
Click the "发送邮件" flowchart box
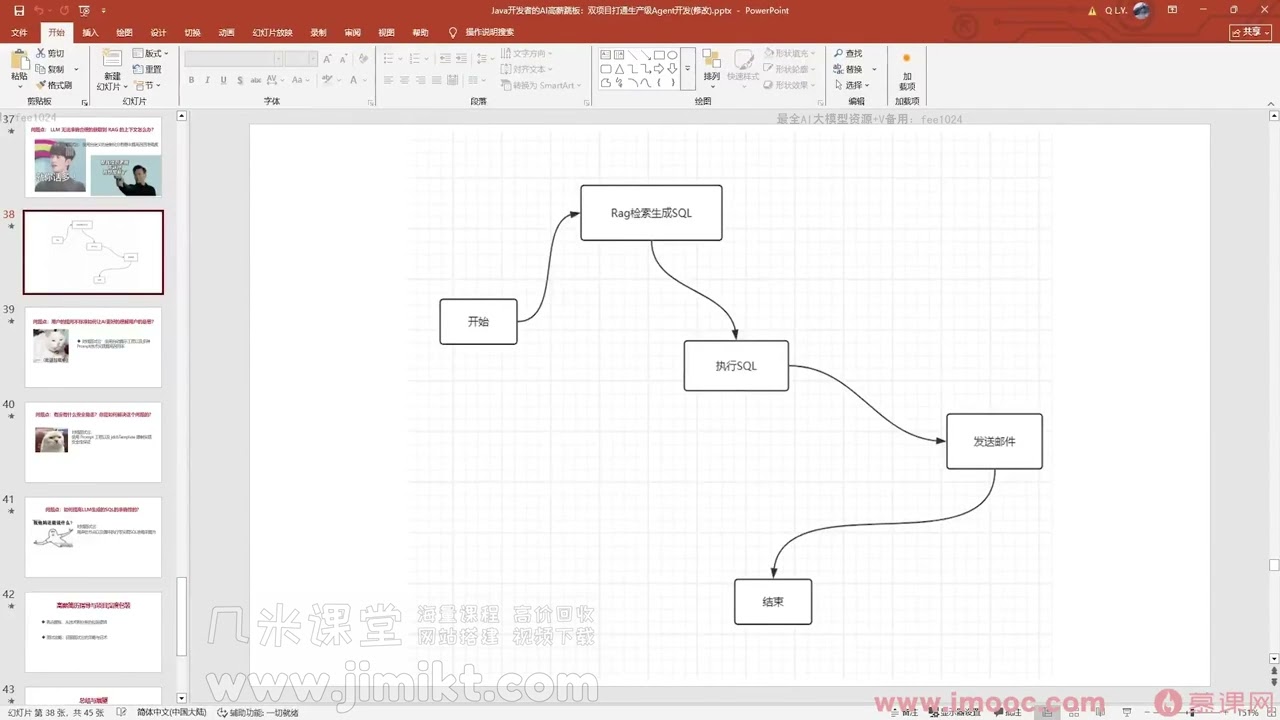[994, 441]
